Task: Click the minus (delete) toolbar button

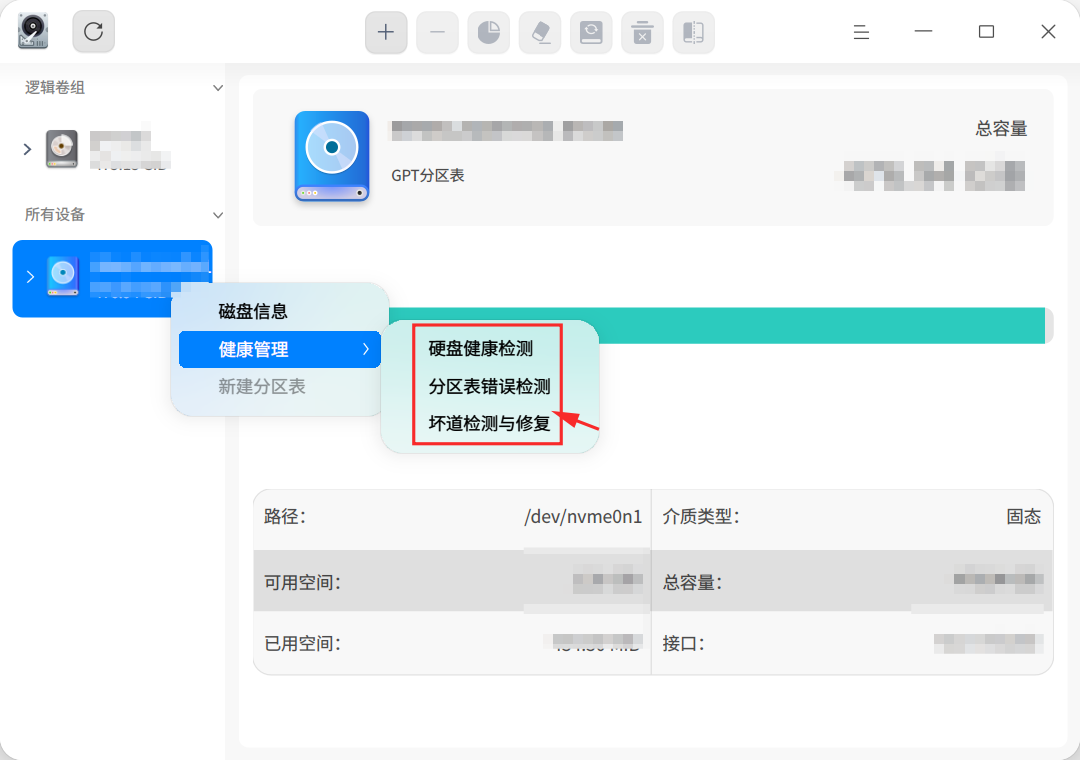Action: 437,32
